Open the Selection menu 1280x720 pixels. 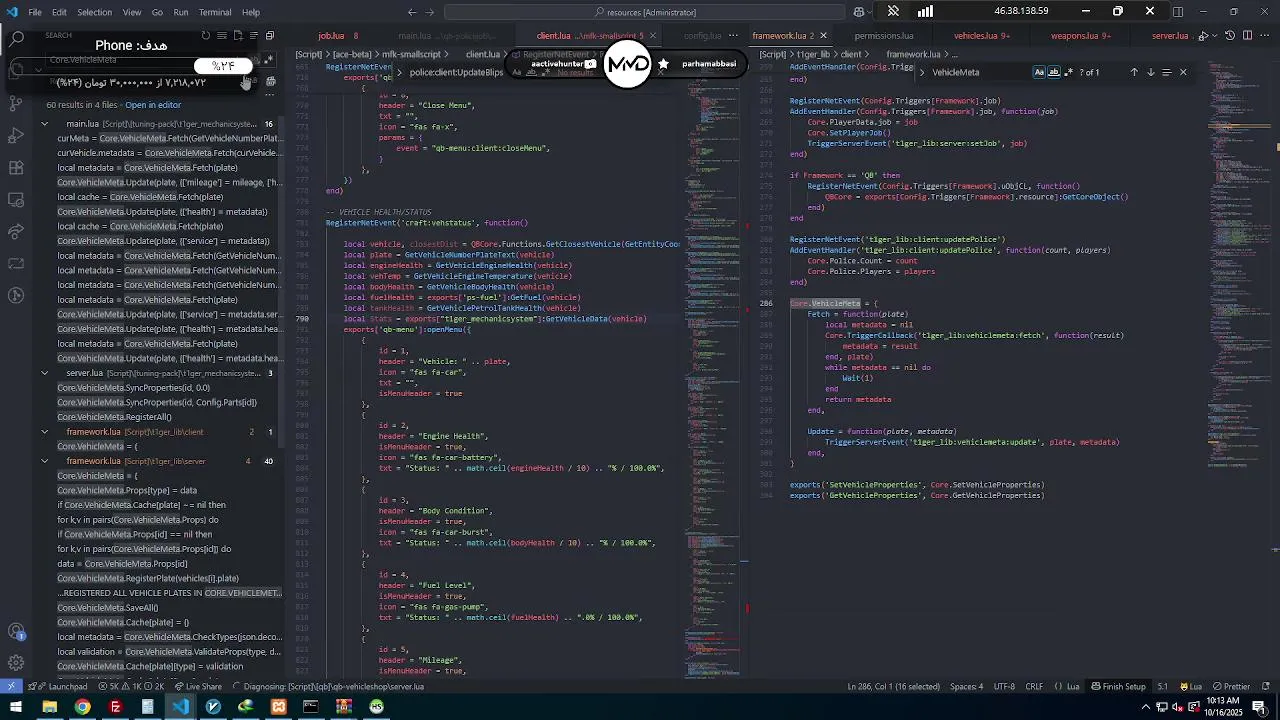[x=95, y=12]
